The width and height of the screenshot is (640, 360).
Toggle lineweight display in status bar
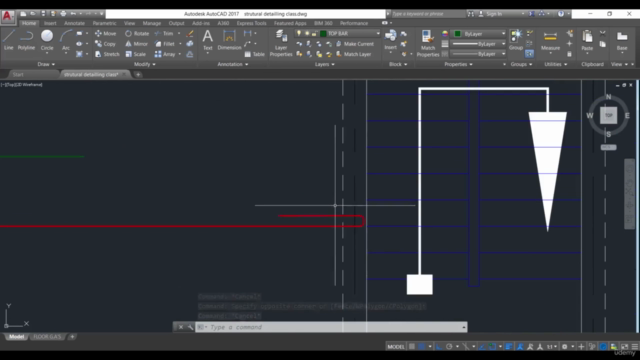[x=509, y=347]
